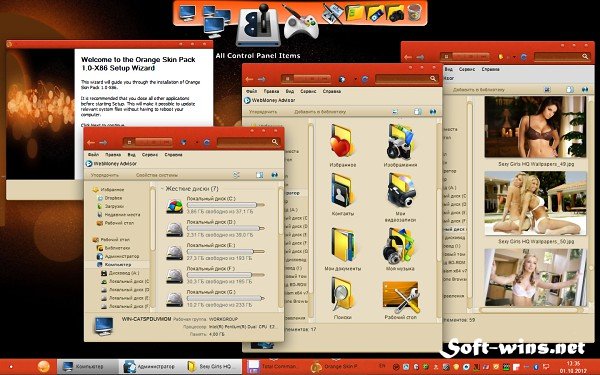Click search field in Компьютер window

[248, 142]
